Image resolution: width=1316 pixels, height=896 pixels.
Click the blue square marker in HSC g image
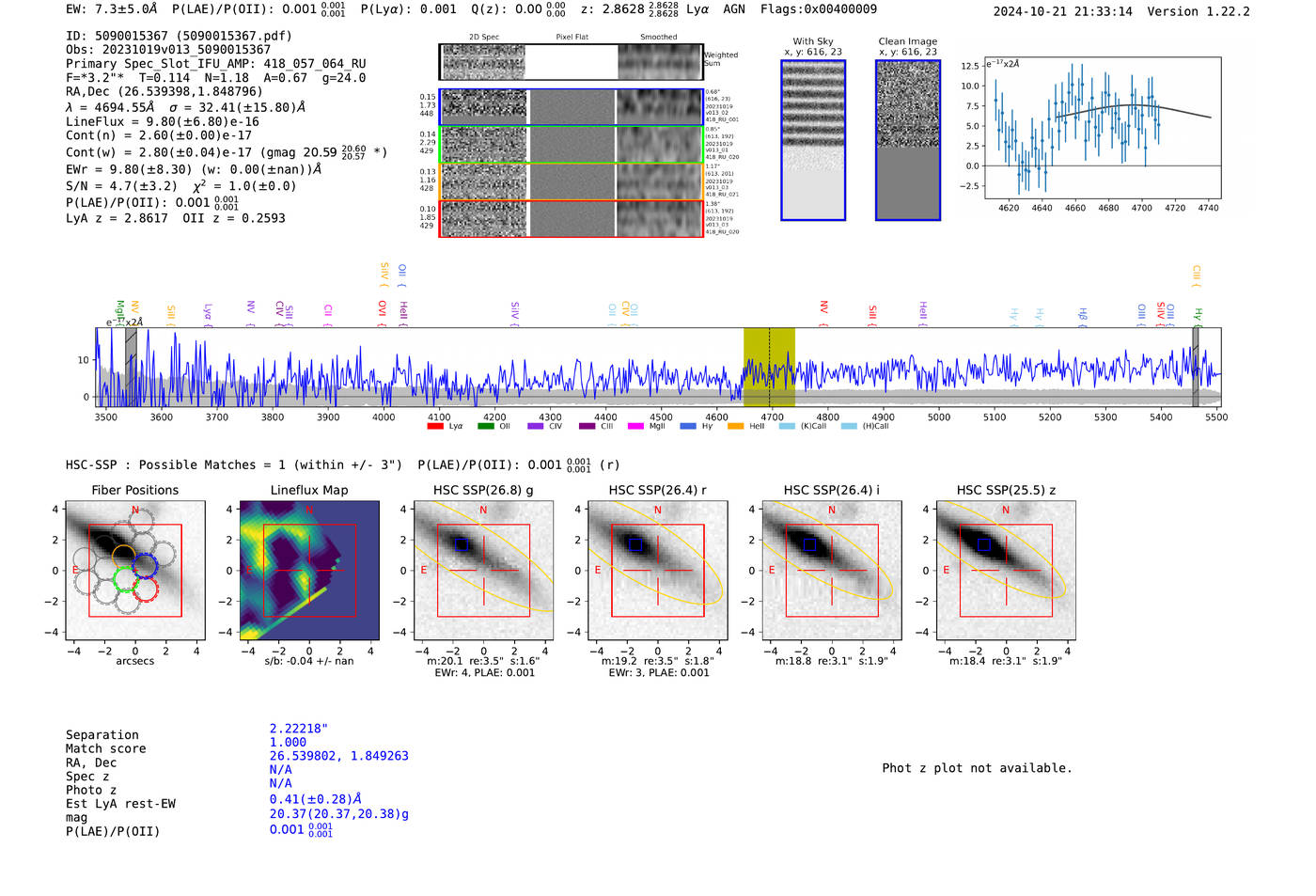pyautogui.click(x=460, y=544)
